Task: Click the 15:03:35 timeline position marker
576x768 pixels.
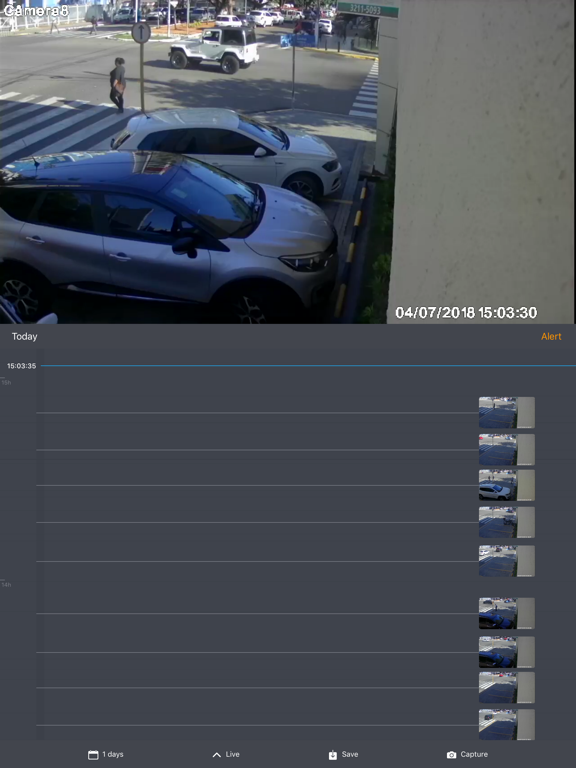Action: tap(21, 366)
